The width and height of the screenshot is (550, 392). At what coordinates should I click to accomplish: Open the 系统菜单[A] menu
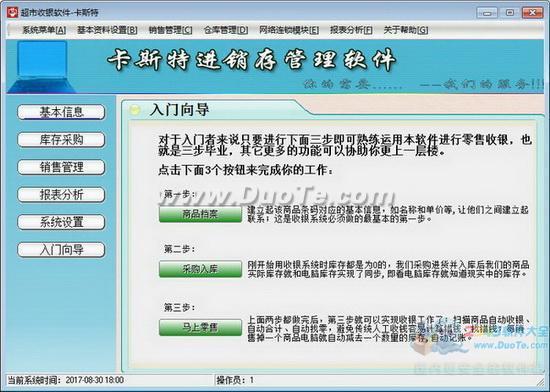point(44,30)
